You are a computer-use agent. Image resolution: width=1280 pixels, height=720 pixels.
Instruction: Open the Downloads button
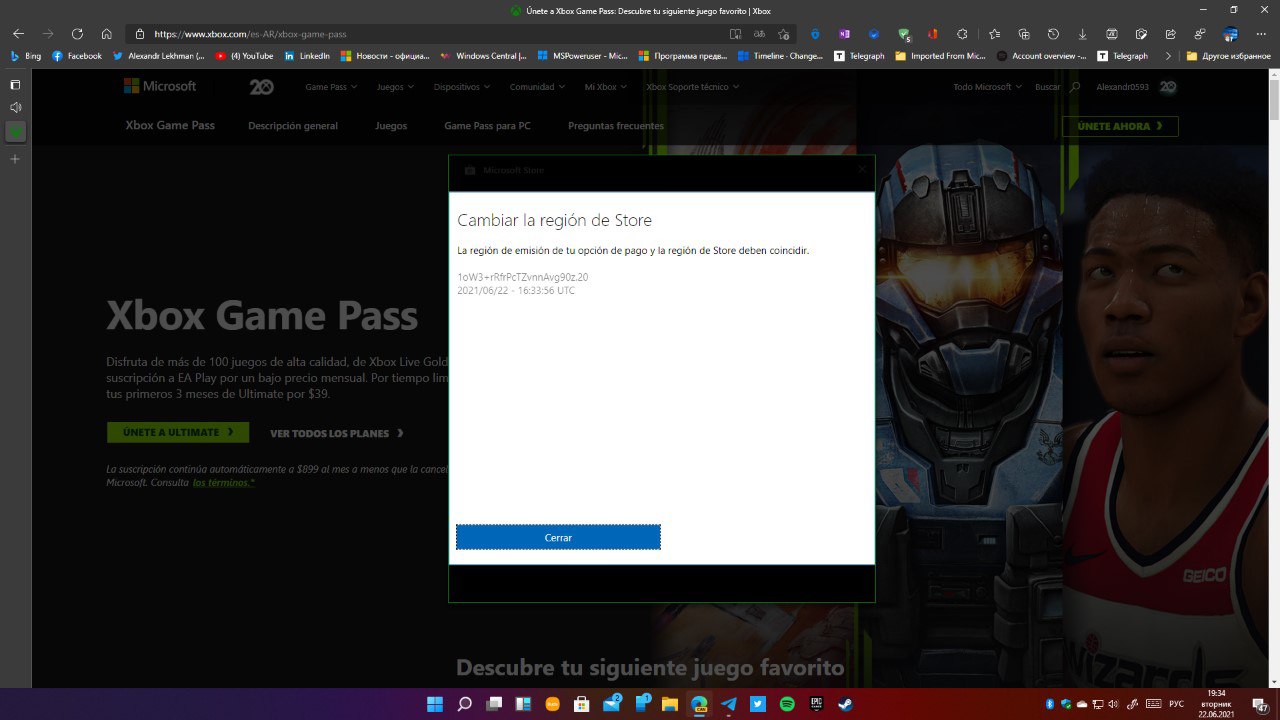click(x=1082, y=34)
